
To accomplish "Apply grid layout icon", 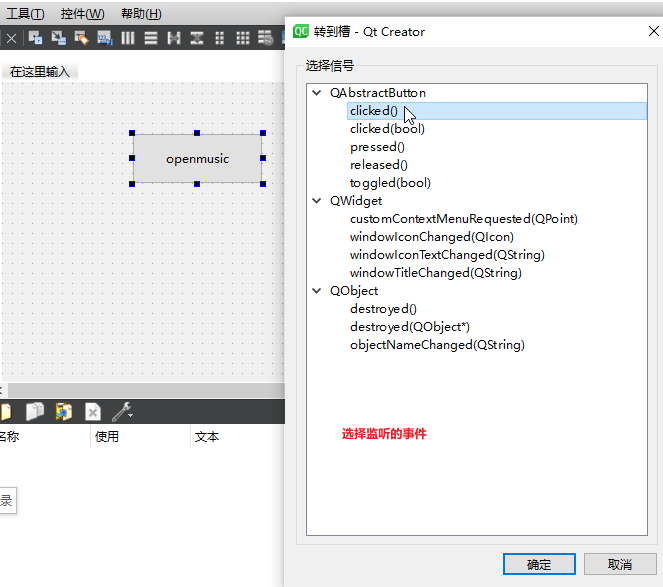I will tap(243, 38).
